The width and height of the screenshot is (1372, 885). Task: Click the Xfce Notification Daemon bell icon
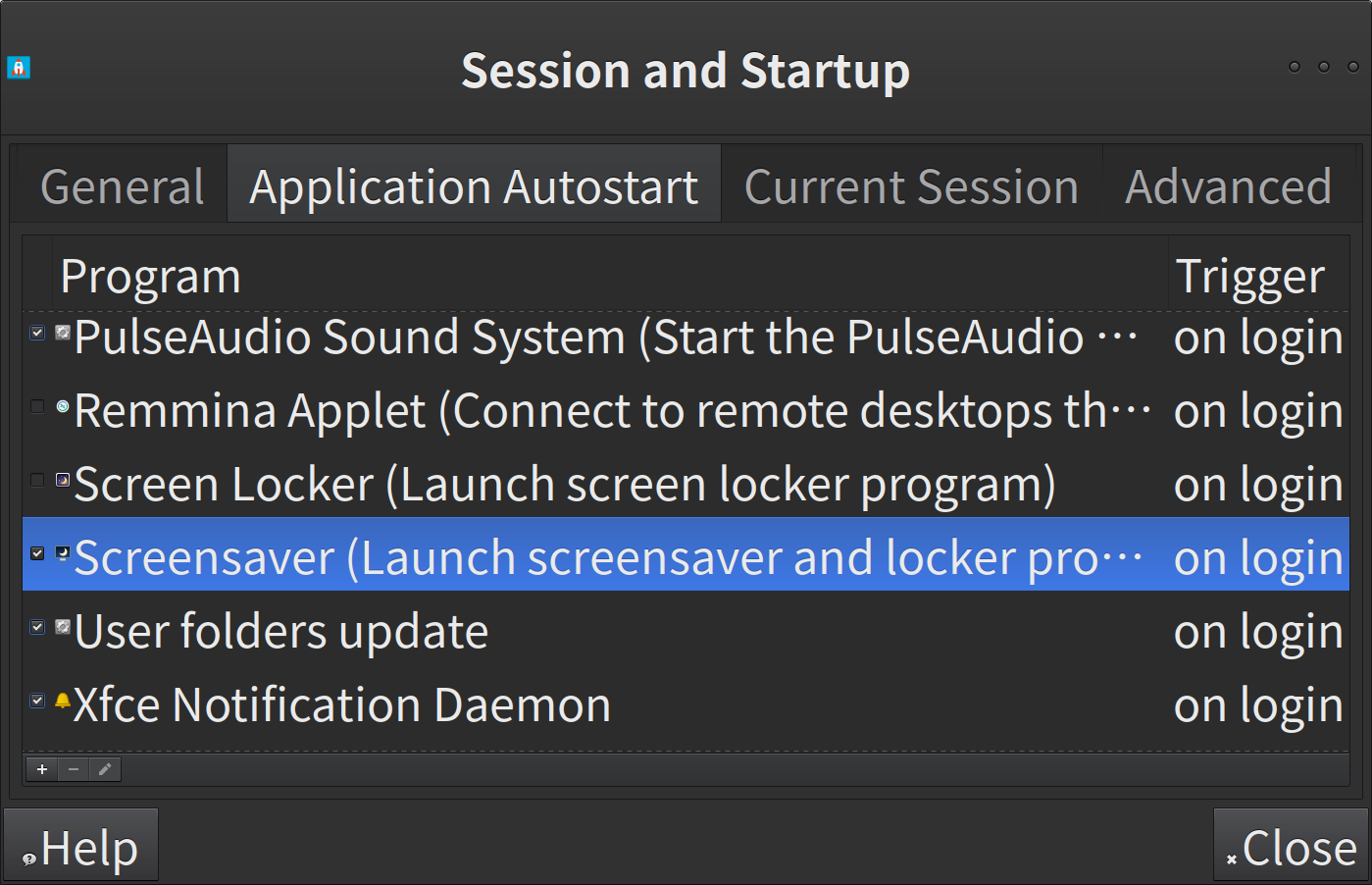tap(63, 701)
